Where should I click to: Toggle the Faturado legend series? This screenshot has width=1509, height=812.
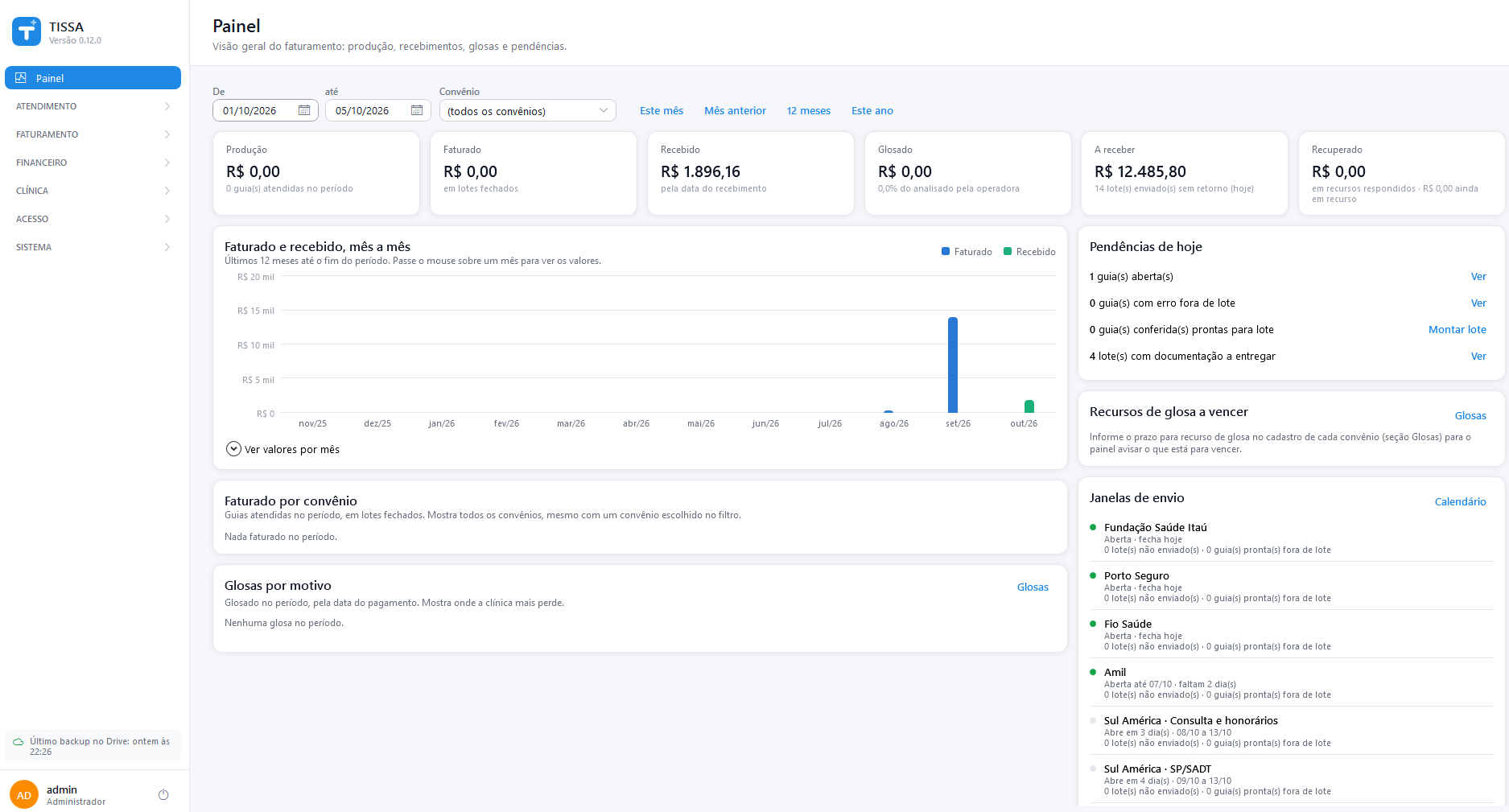967,252
